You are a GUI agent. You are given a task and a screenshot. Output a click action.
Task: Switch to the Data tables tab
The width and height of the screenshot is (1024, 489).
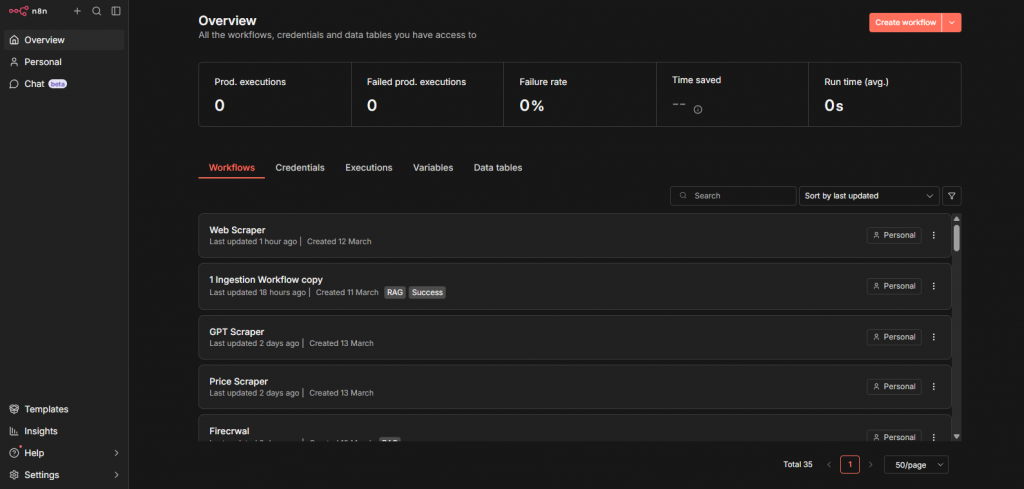498,168
